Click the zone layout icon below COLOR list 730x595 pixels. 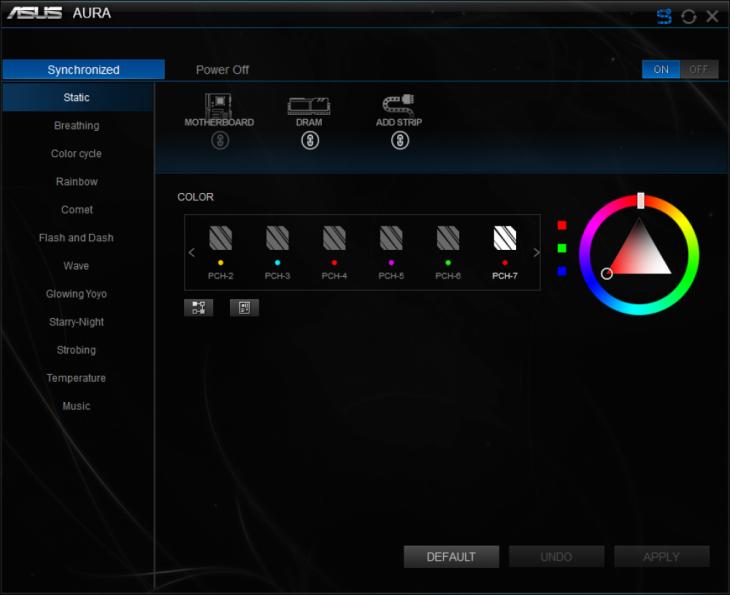244,307
